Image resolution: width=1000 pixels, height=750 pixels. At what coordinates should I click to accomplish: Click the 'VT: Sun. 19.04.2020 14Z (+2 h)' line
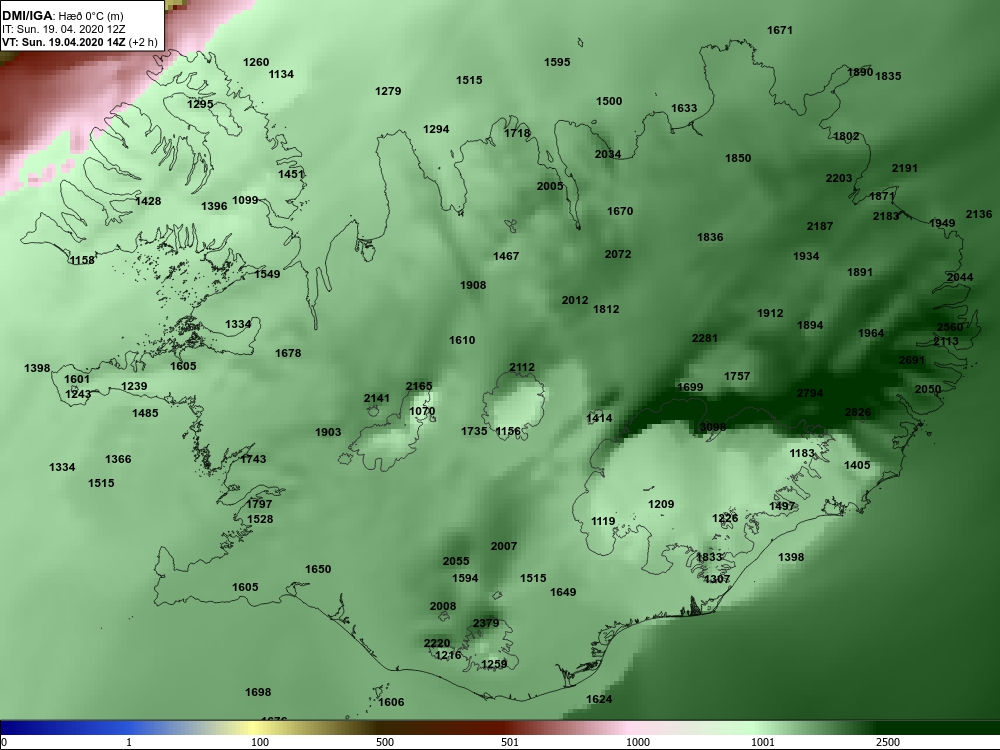point(80,42)
